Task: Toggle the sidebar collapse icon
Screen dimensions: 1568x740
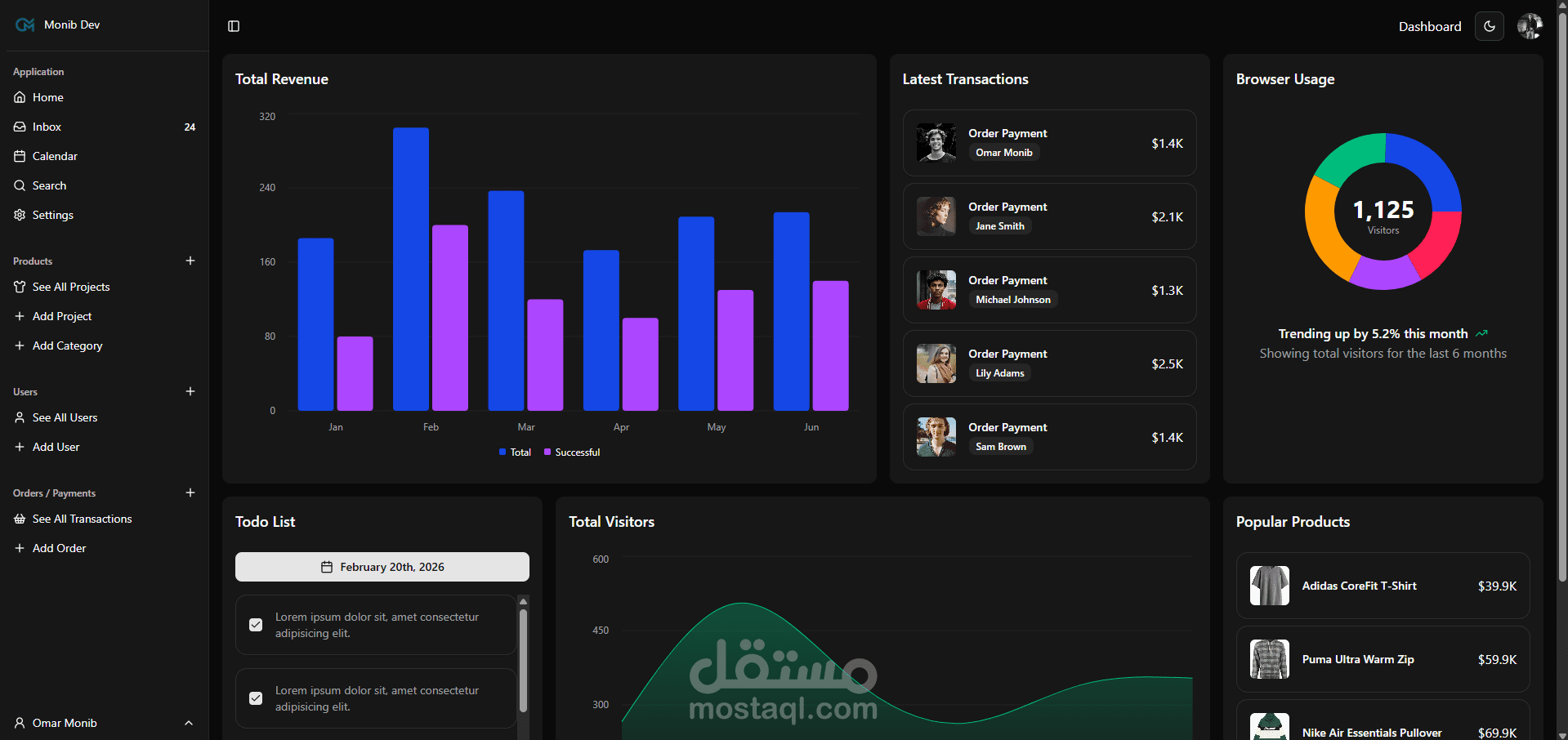Action: [x=234, y=26]
